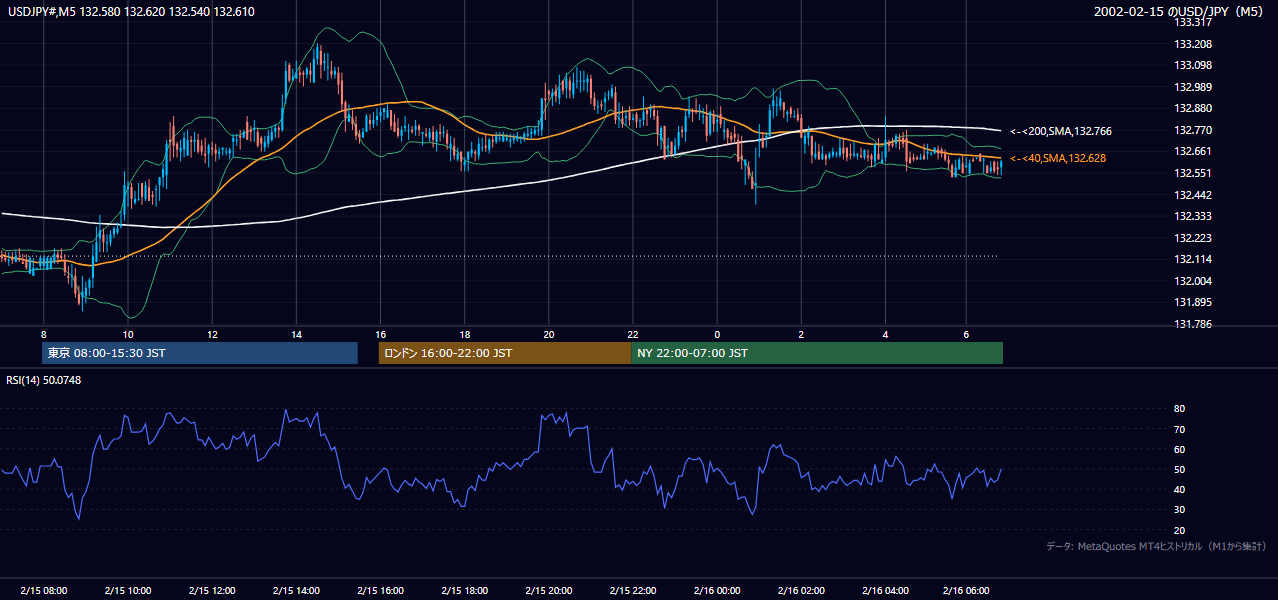Click the 2/15 12:00 time label

pos(211,590)
